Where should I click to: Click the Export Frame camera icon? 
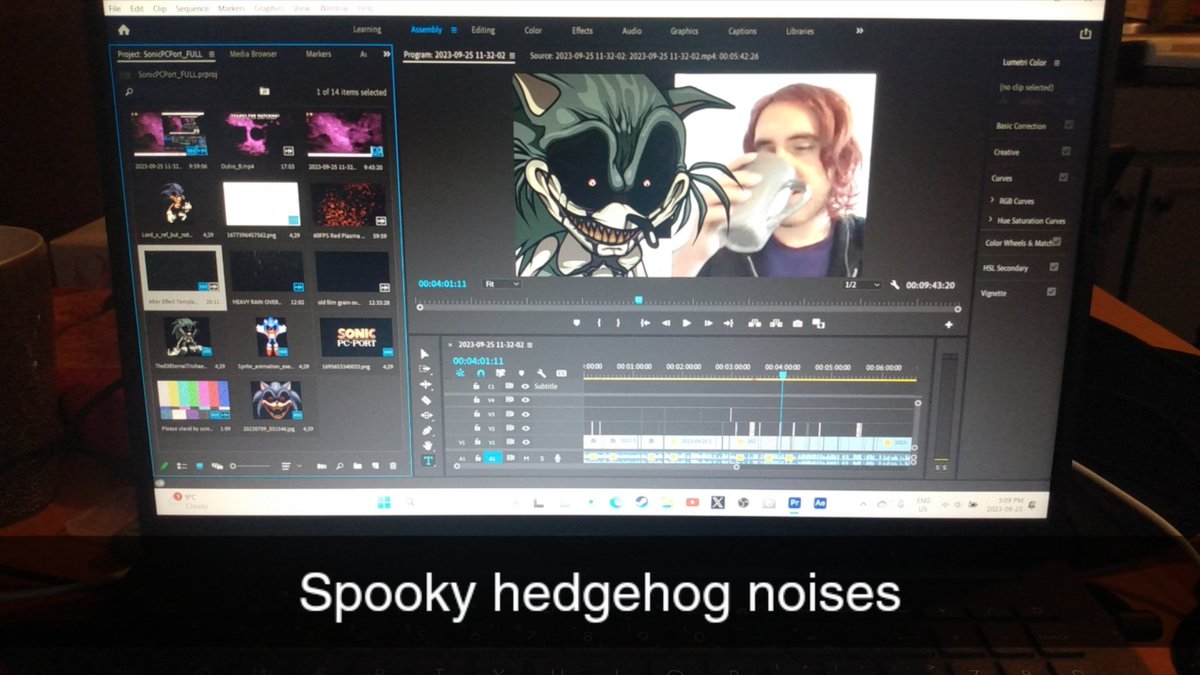click(796, 323)
